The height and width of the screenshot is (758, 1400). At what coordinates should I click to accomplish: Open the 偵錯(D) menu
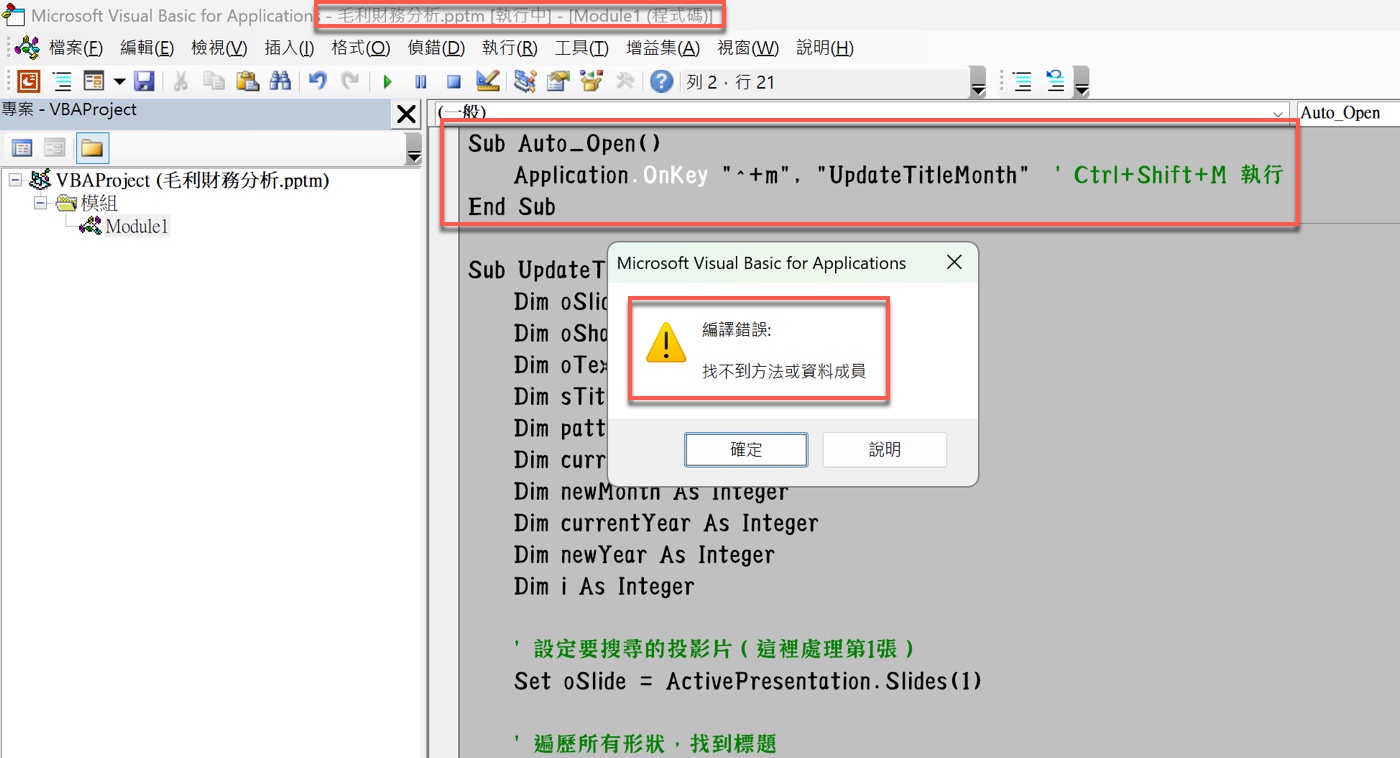(436, 48)
